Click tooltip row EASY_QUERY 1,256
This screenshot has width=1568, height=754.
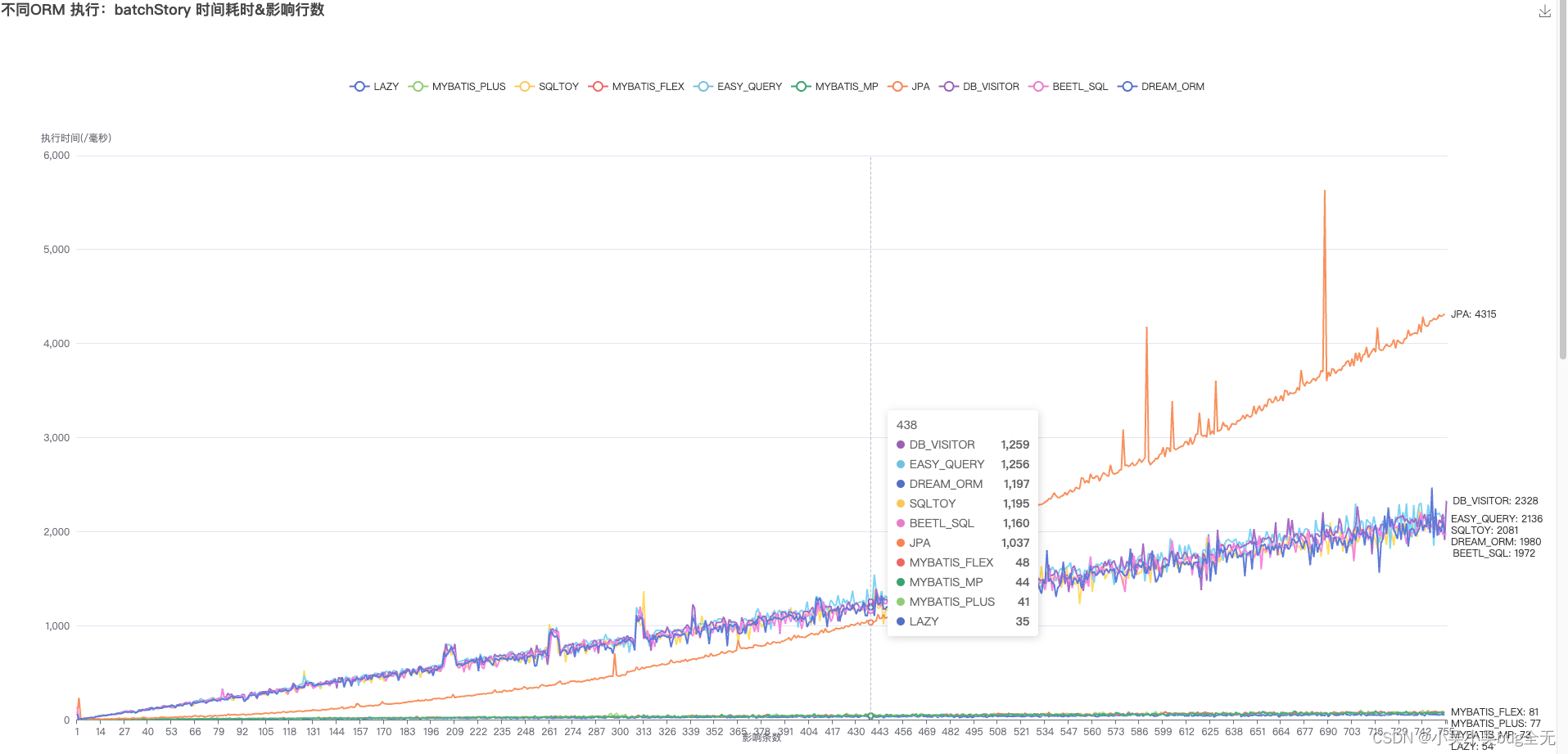[x=963, y=464]
